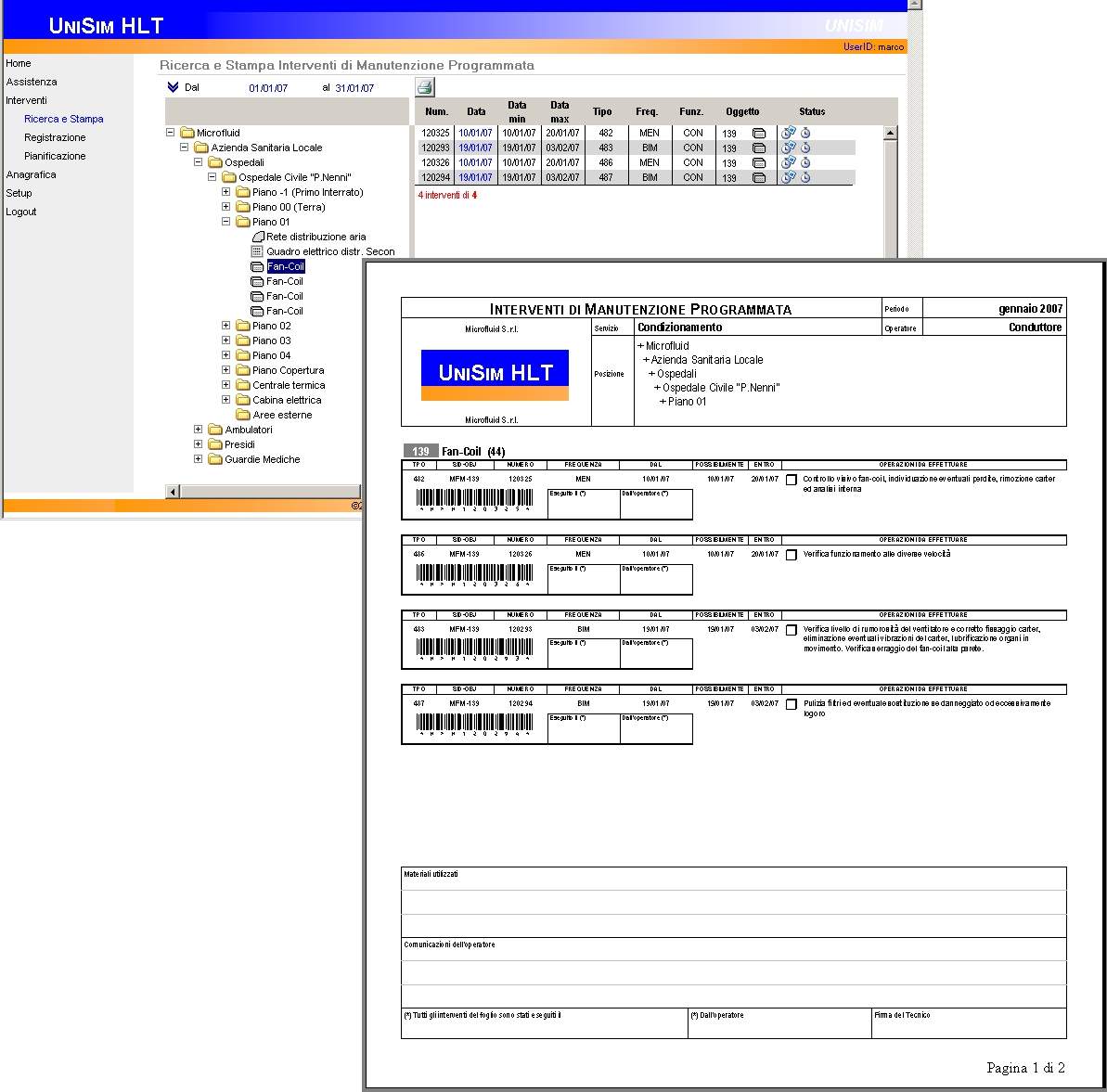Click the Dal start date 01/01/07
Image resolution: width=1107 pixels, height=1092 pixels.
(x=268, y=88)
